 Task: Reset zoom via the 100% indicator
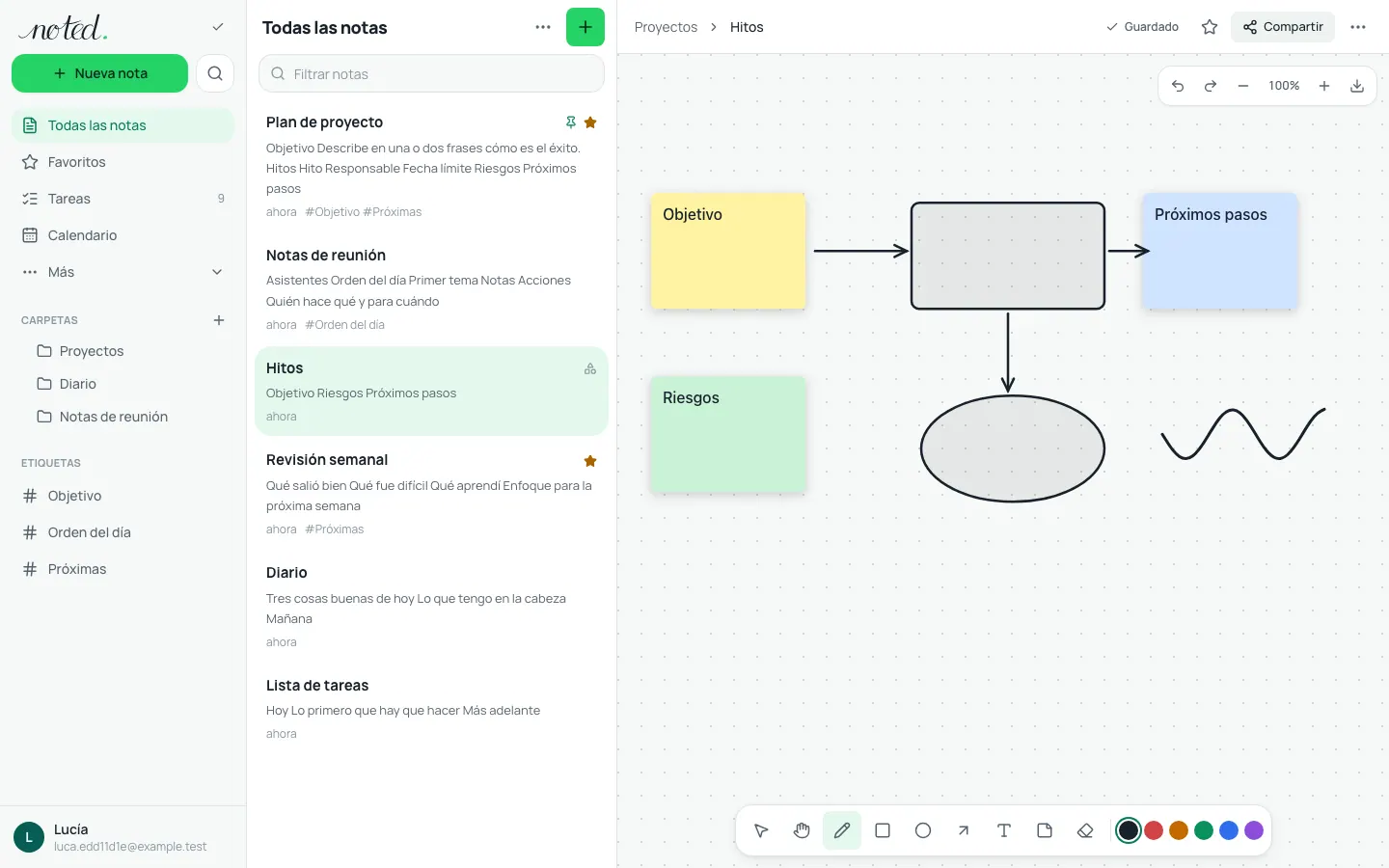click(1284, 86)
